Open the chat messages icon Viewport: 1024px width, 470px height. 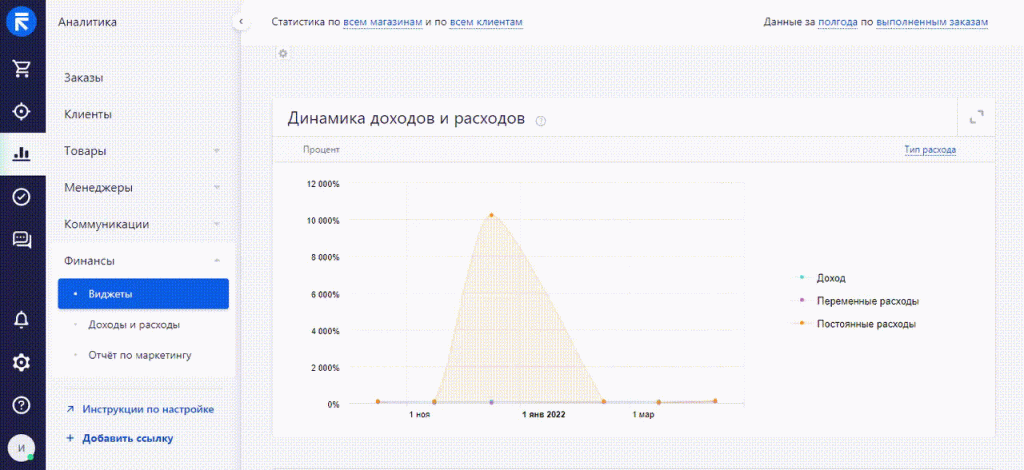[x=21, y=240]
